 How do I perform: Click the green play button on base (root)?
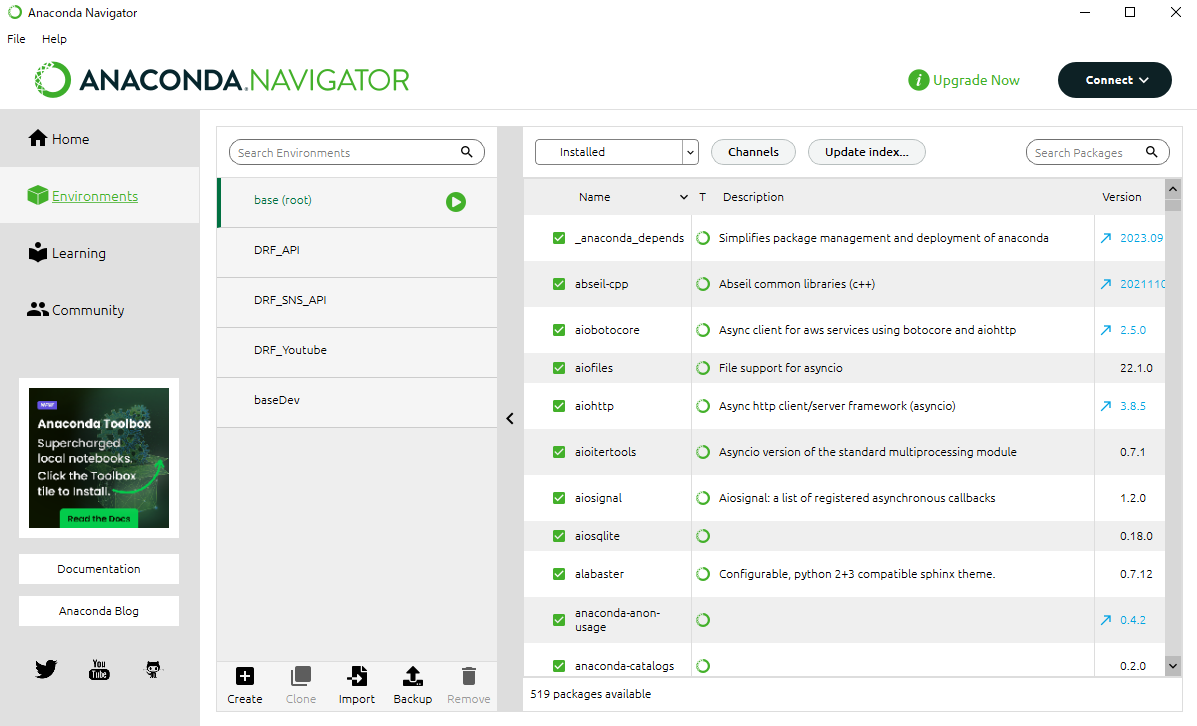(456, 202)
